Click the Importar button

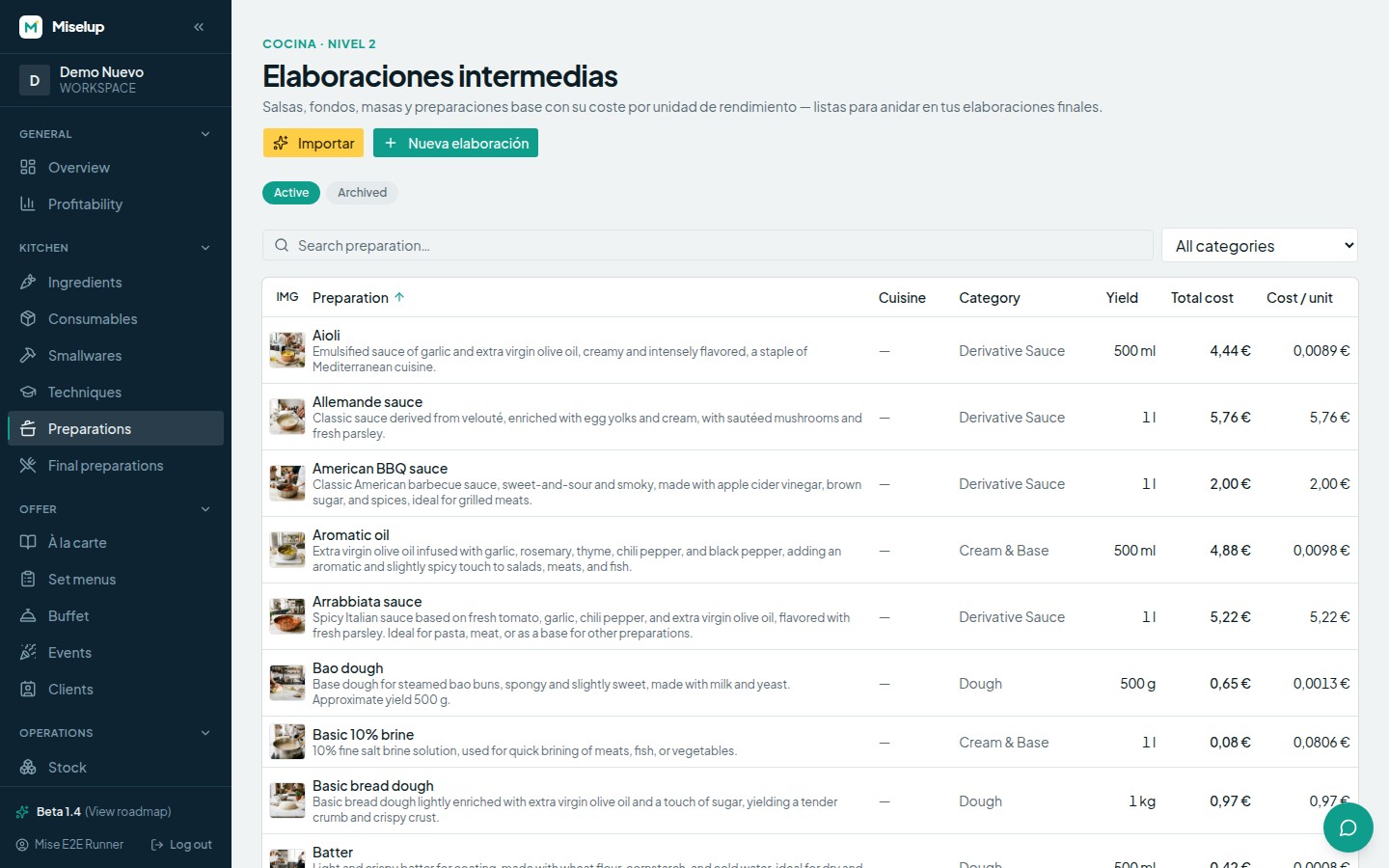[313, 143]
